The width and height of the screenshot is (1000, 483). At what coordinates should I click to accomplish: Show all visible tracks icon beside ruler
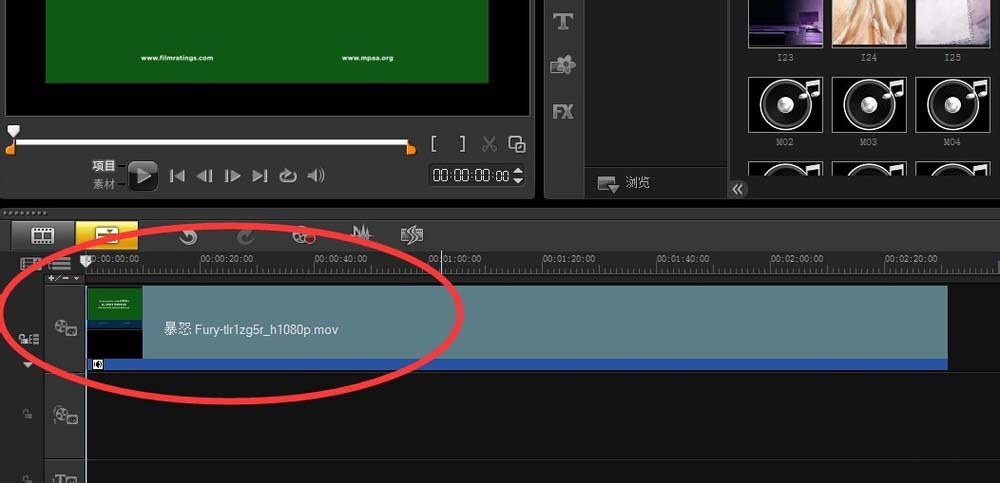[30, 263]
